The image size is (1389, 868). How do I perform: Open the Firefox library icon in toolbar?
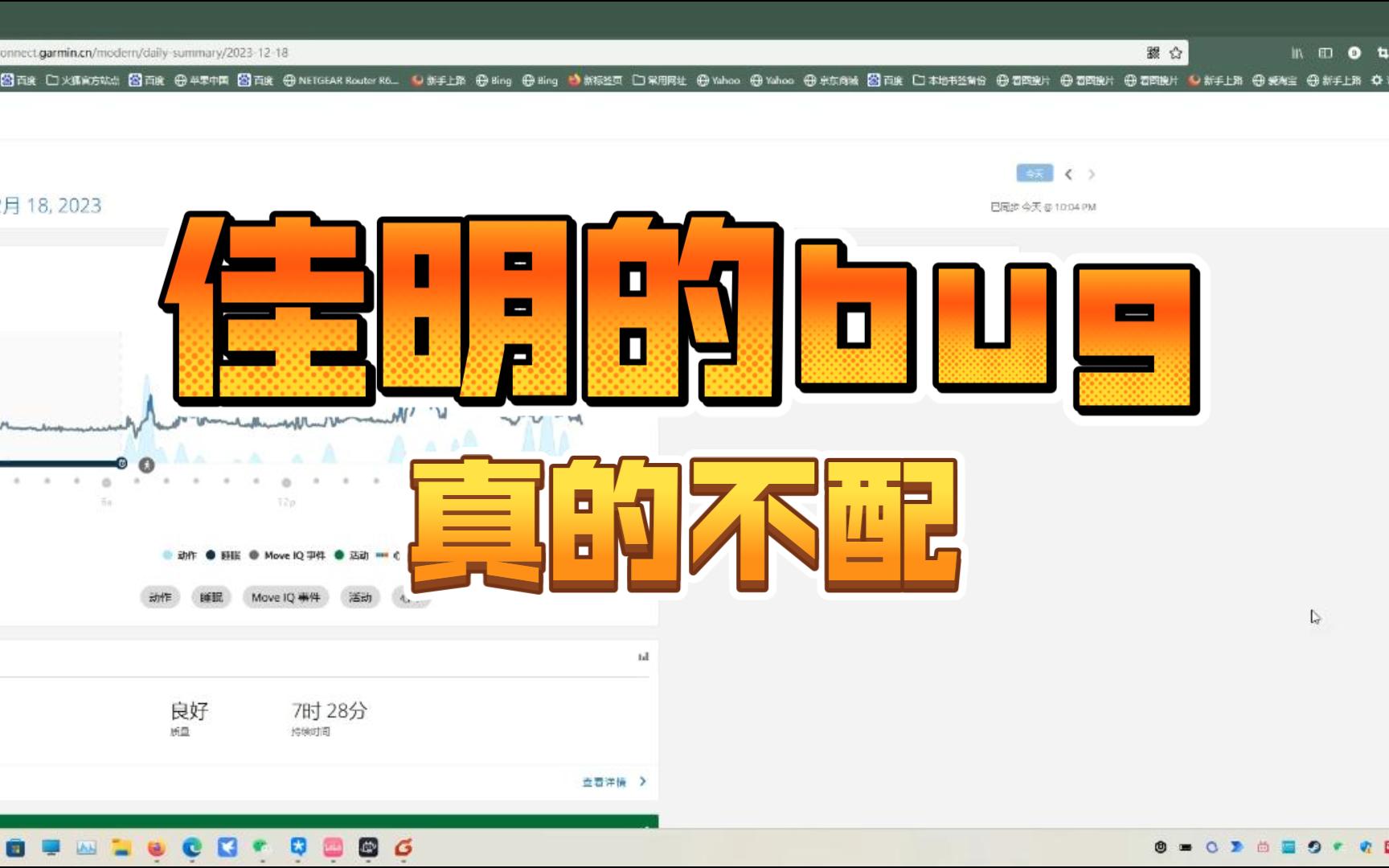click(x=1297, y=53)
